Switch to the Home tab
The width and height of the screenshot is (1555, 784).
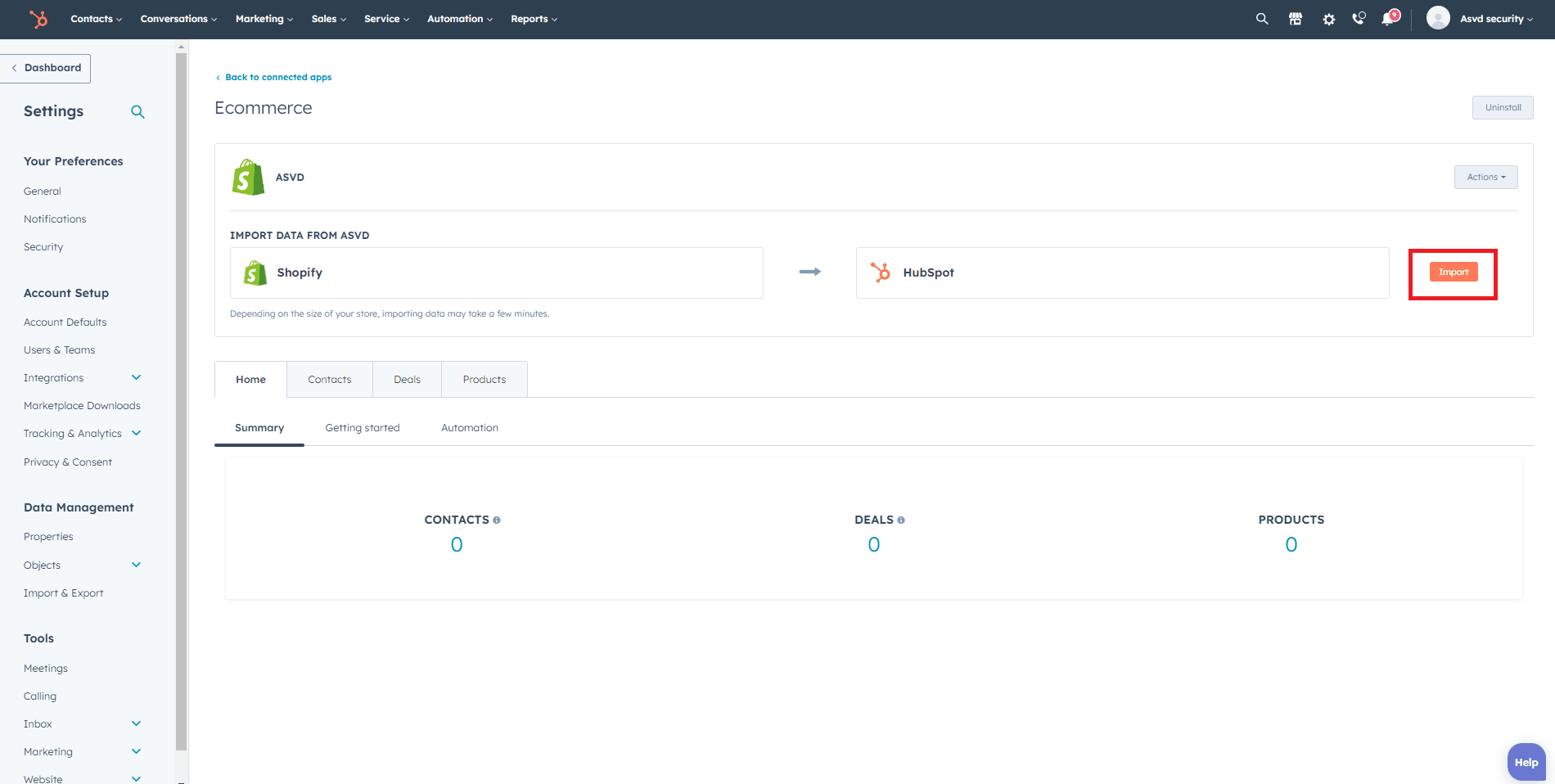pyautogui.click(x=250, y=380)
